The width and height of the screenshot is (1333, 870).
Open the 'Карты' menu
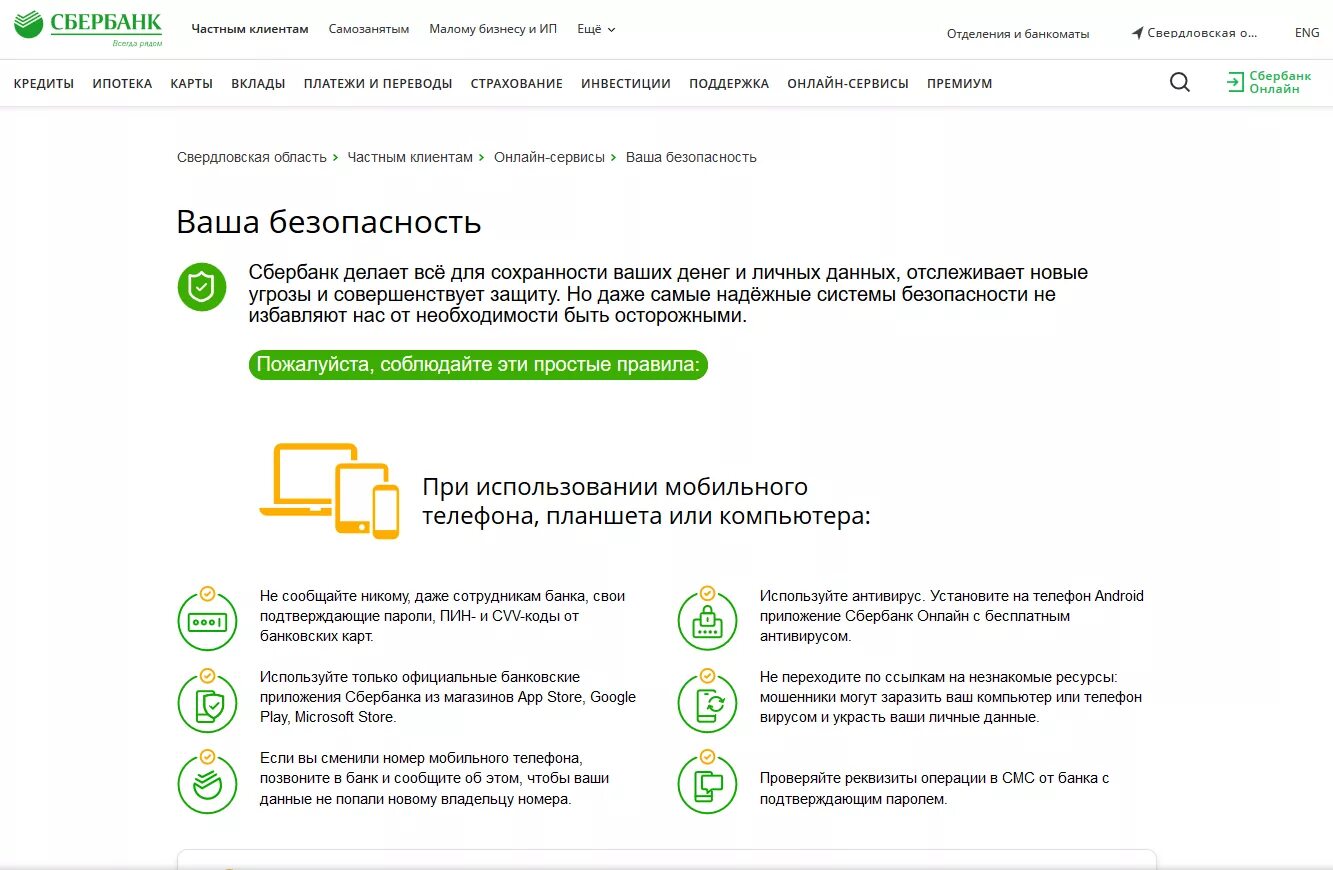point(192,84)
